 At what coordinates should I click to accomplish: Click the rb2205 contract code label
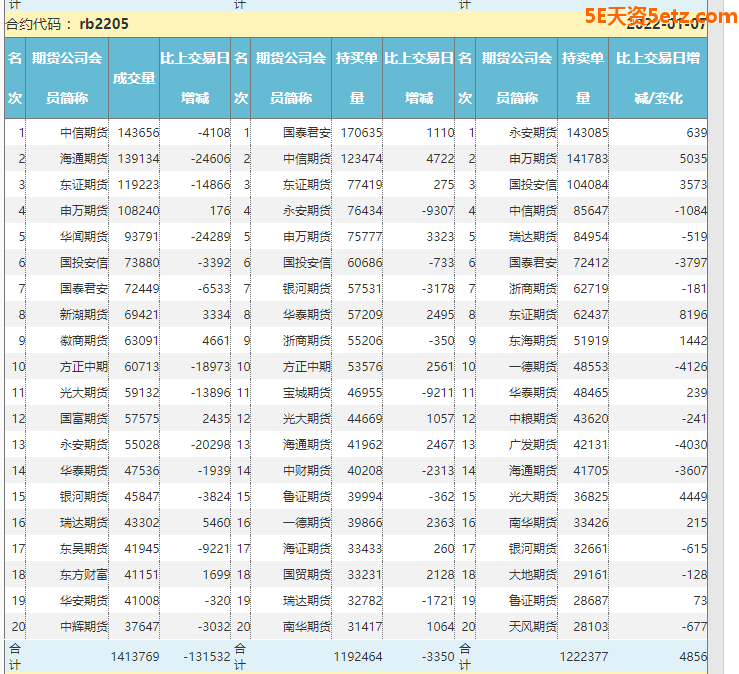104,23
